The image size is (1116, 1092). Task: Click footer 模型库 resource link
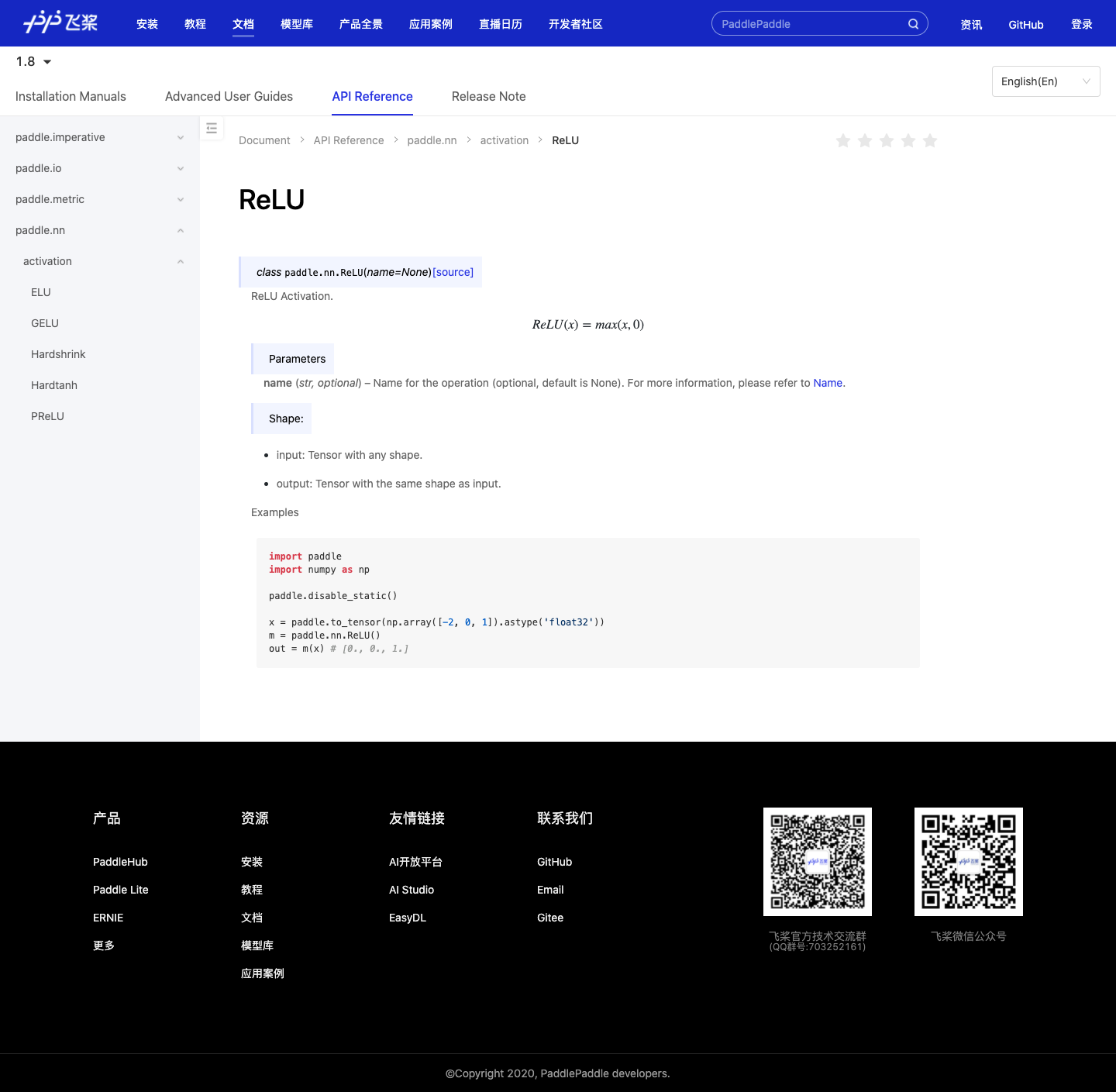click(257, 946)
